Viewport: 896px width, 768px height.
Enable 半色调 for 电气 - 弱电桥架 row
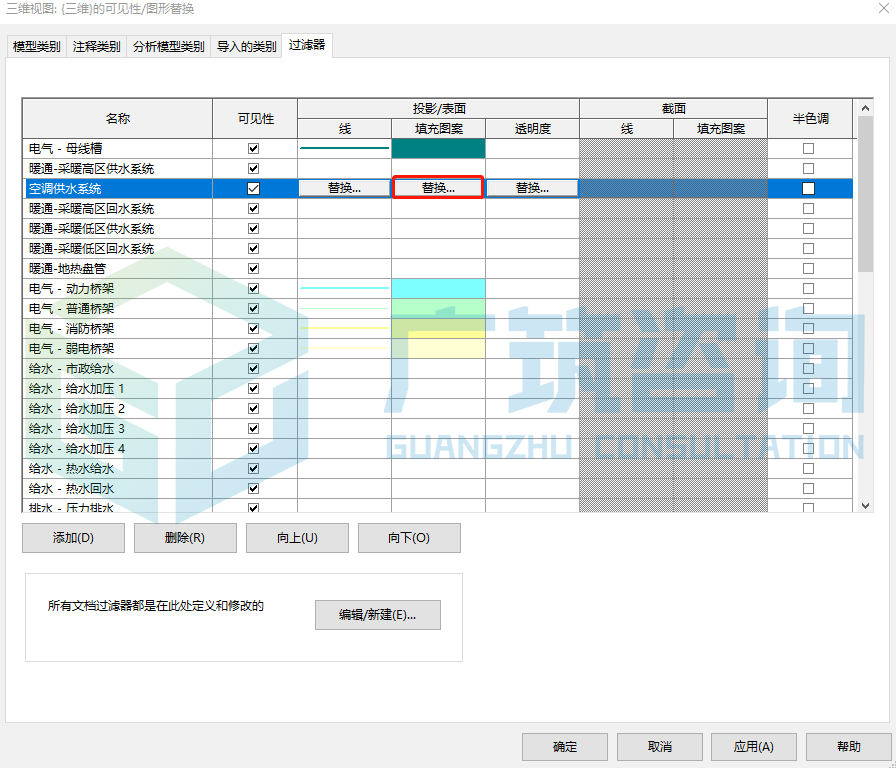[810, 348]
